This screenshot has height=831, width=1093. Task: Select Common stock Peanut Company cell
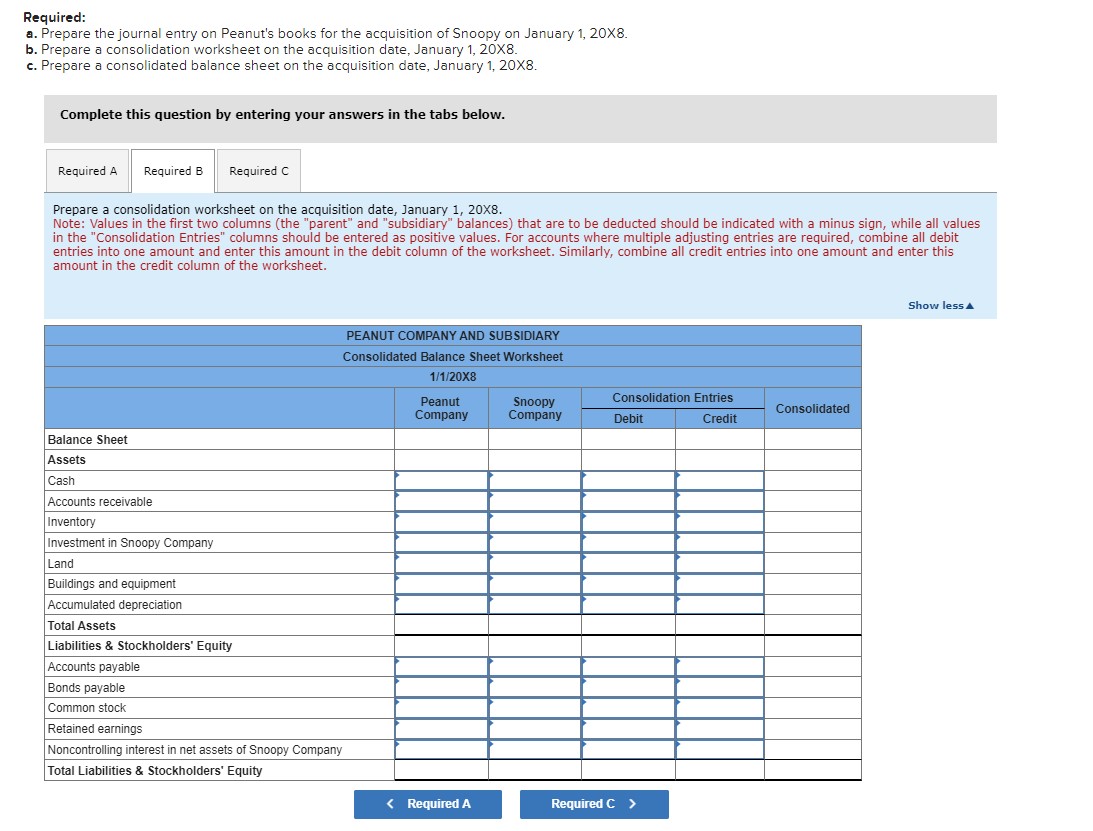pyautogui.click(x=441, y=708)
